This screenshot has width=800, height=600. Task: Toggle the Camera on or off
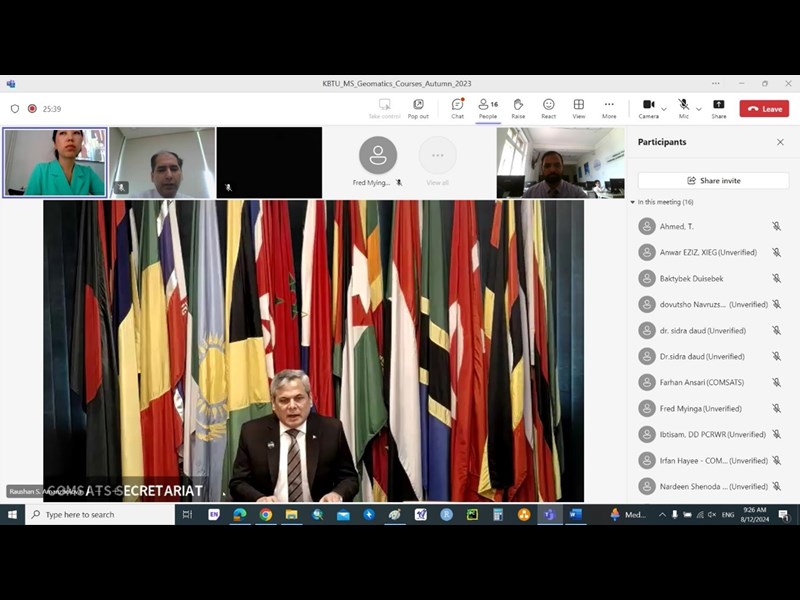click(x=648, y=109)
